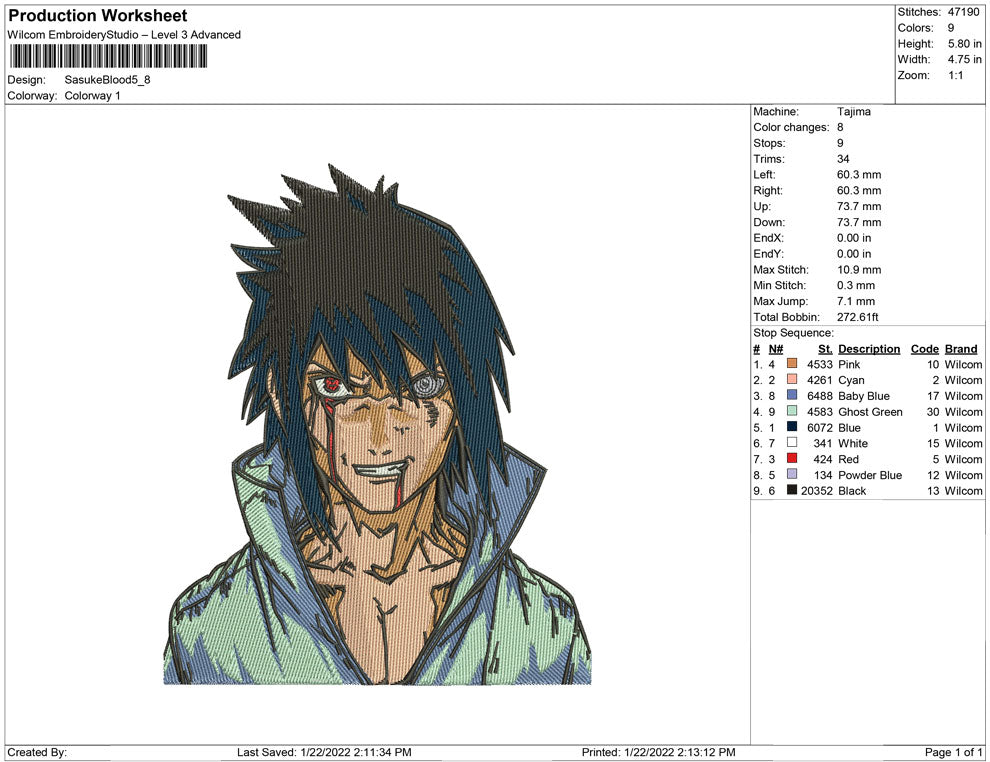
Task: Click the Height value '5.80 in'
Action: [x=965, y=44]
